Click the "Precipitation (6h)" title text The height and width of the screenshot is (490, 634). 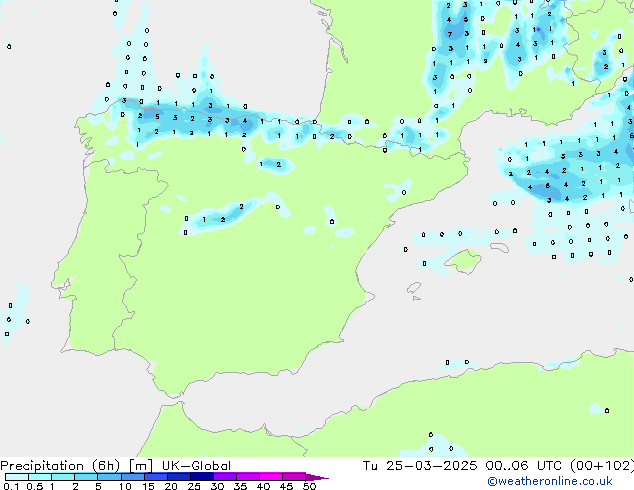tap(60, 466)
